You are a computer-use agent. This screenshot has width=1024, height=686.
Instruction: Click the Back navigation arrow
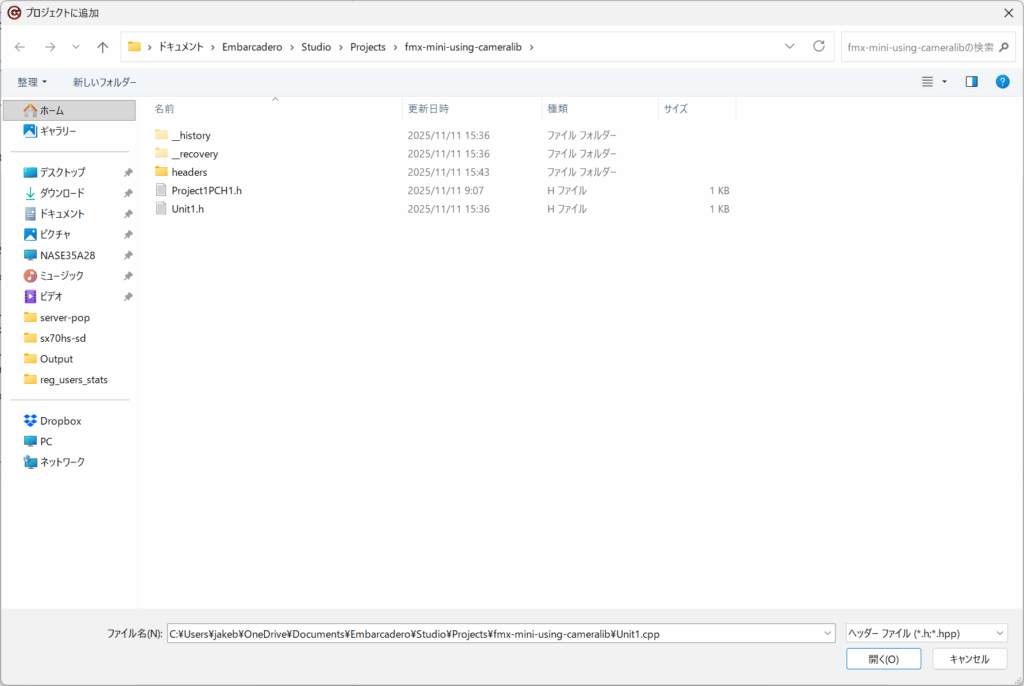[x=20, y=47]
